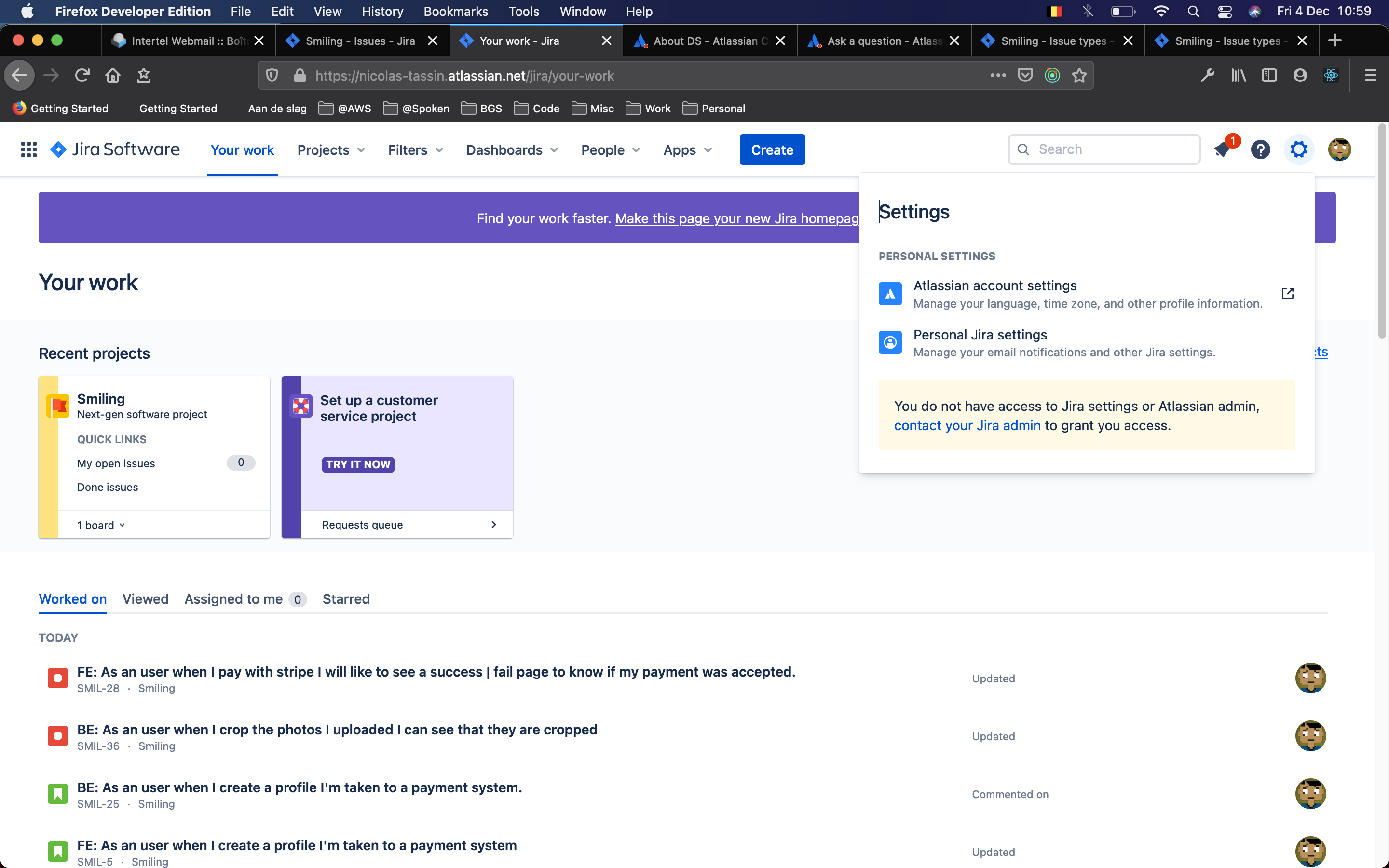Click the notifications bell icon
The width and height of the screenshot is (1389, 868).
(x=1223, y=150)
